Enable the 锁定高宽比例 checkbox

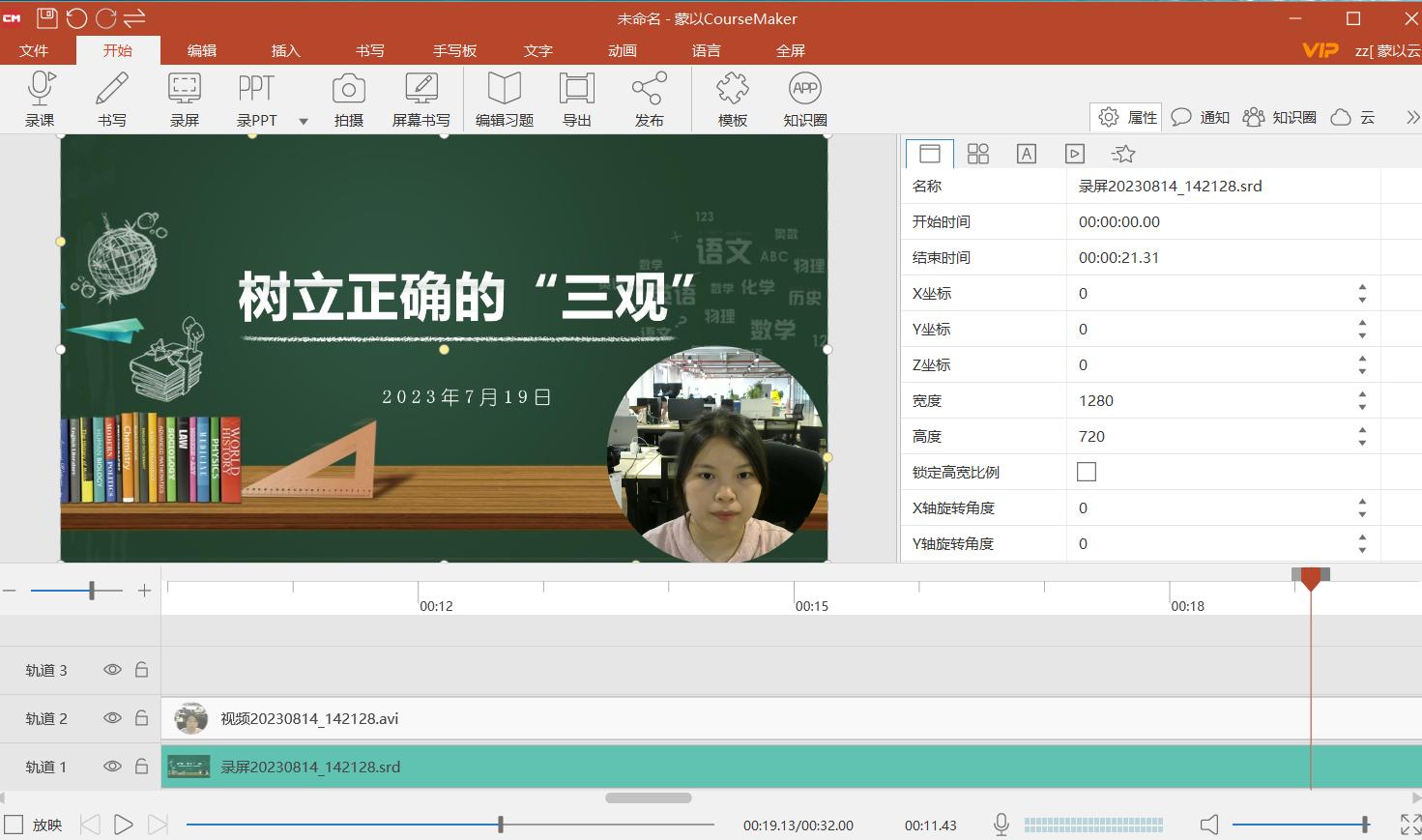1087,472
